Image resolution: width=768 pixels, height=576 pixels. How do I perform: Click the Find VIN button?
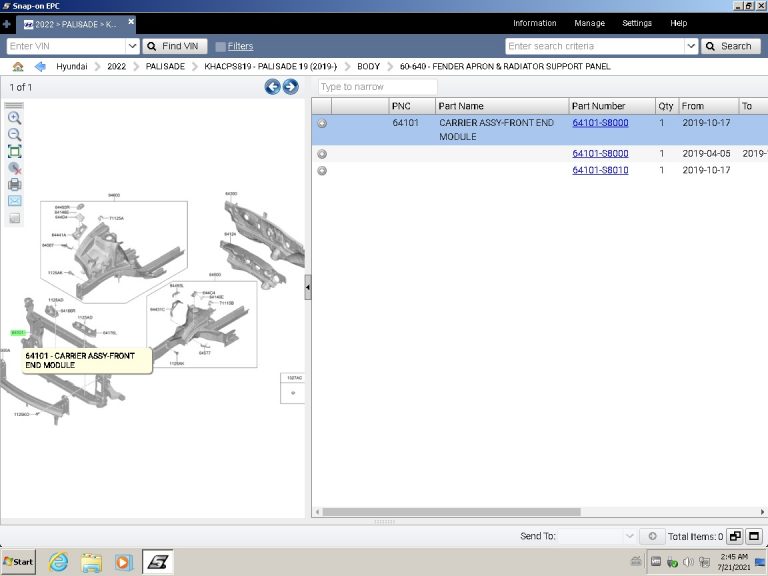pyautogui.click(x=176, y=46)
